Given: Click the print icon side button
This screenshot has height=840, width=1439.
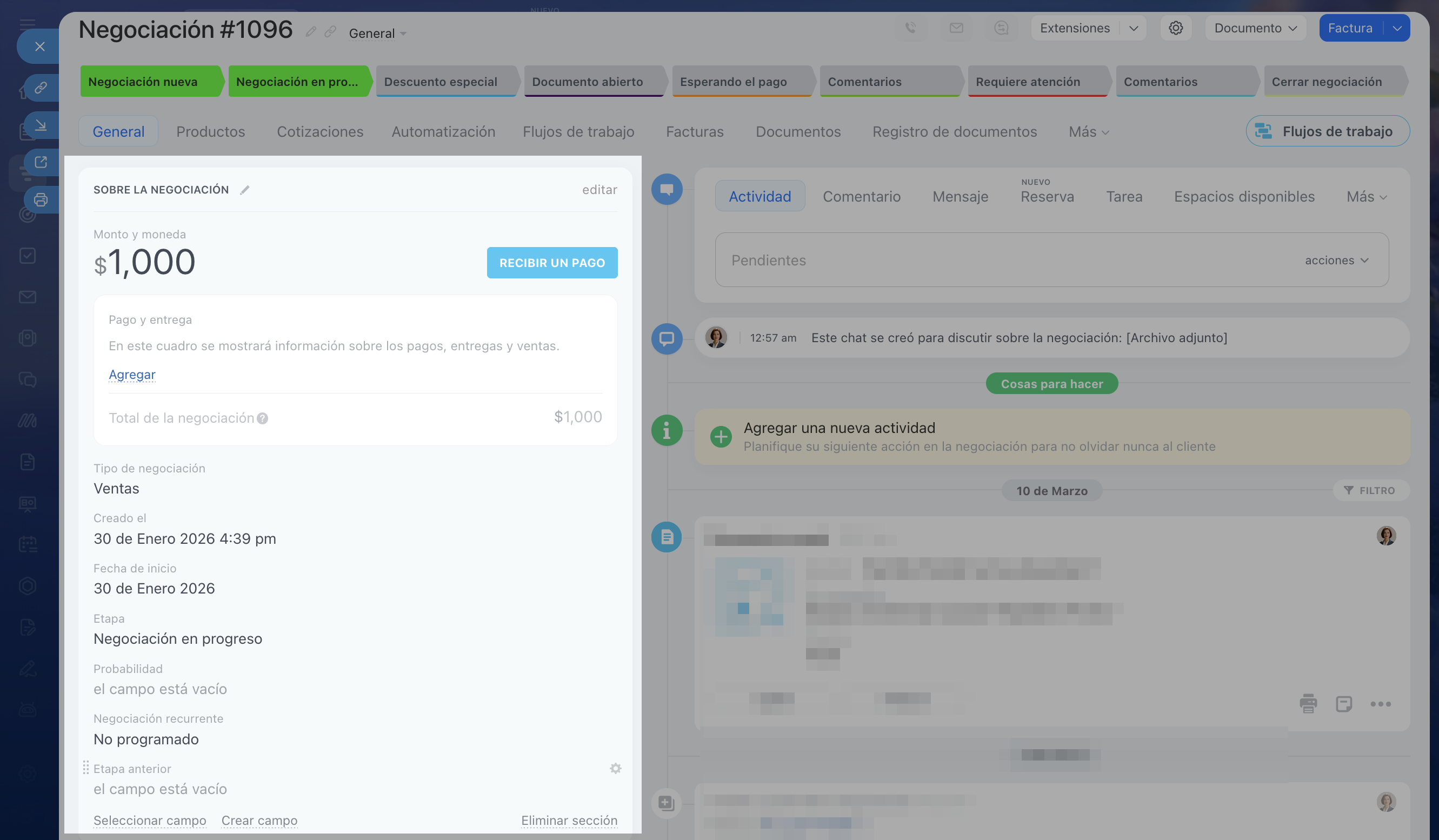Looking at the screenshot, I should pyautogui.click(x=41, y=200).
